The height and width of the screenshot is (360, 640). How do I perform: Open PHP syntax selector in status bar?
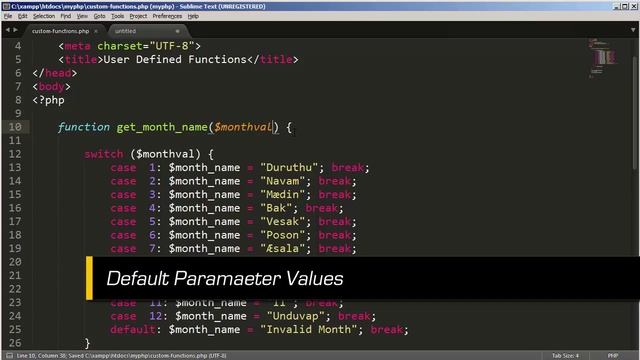(x=612, y=356)
